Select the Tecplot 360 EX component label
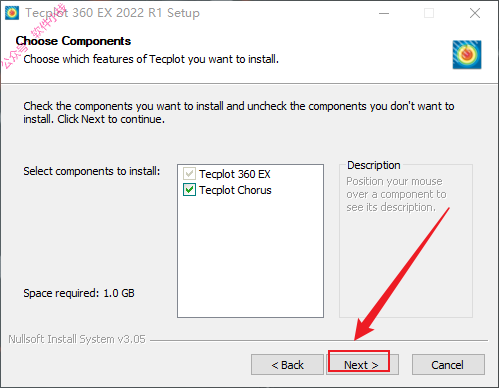Image resolution: width=499 pixels, height=388 pixels. tap(235, 174)
